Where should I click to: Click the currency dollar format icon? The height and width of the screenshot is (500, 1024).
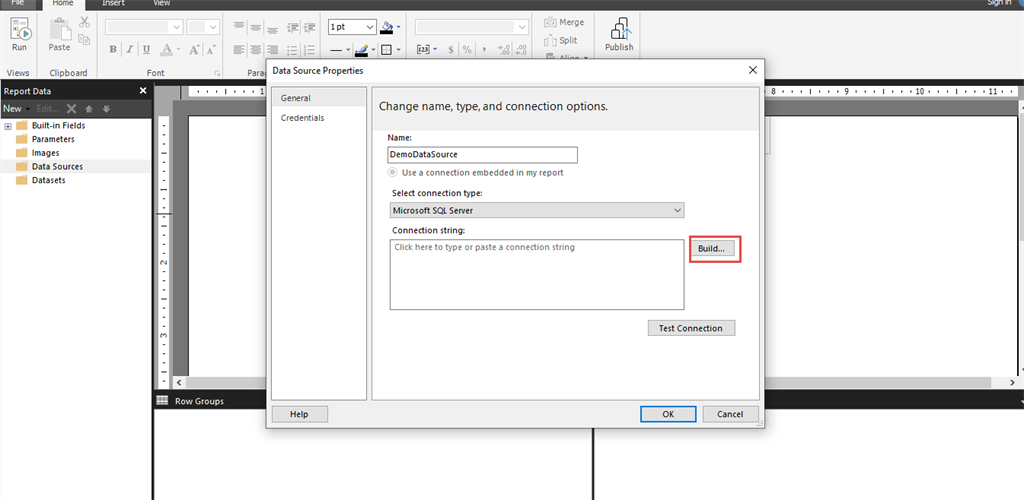tap(451, 50)
